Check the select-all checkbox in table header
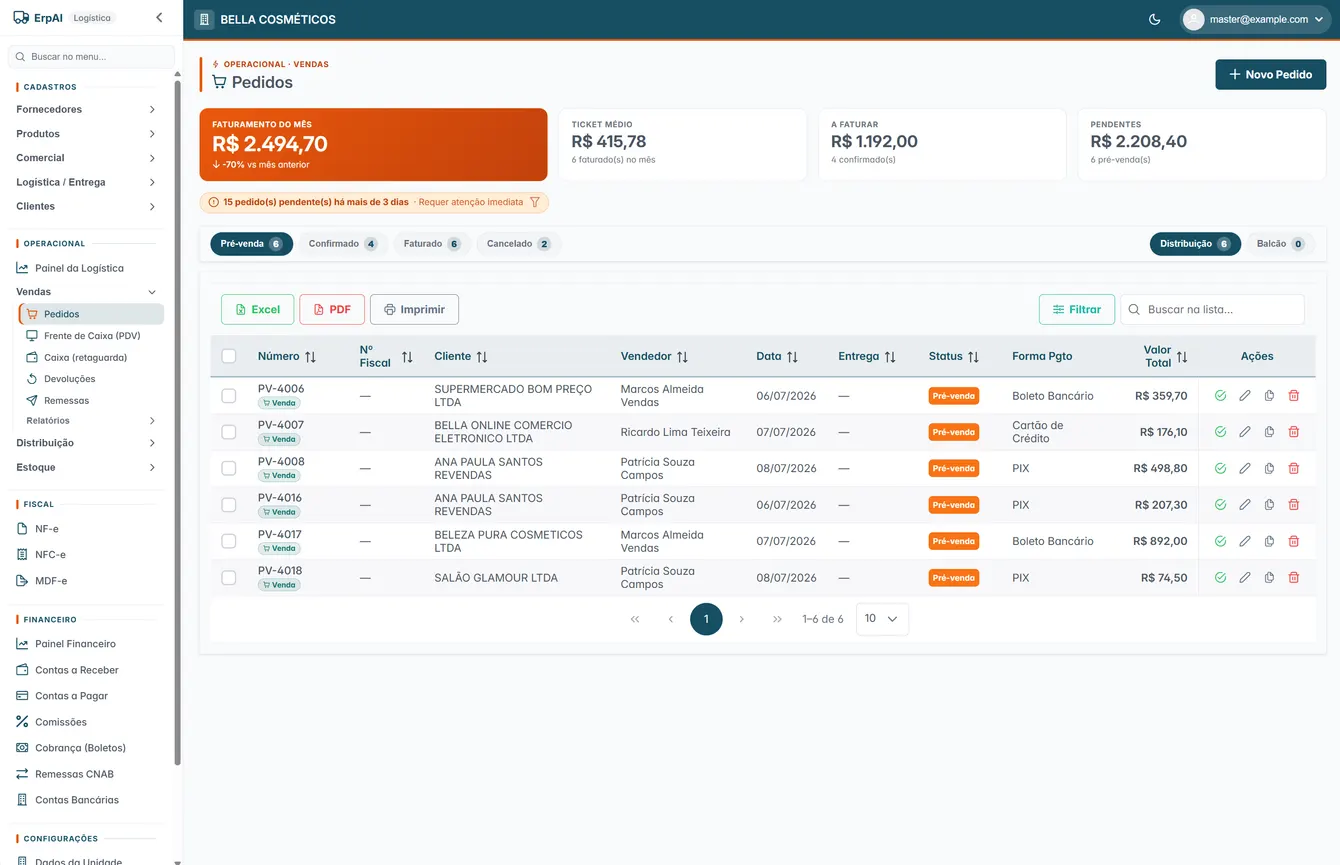The width and height of the screenshot is (1340, 865). tap(229, 356)
